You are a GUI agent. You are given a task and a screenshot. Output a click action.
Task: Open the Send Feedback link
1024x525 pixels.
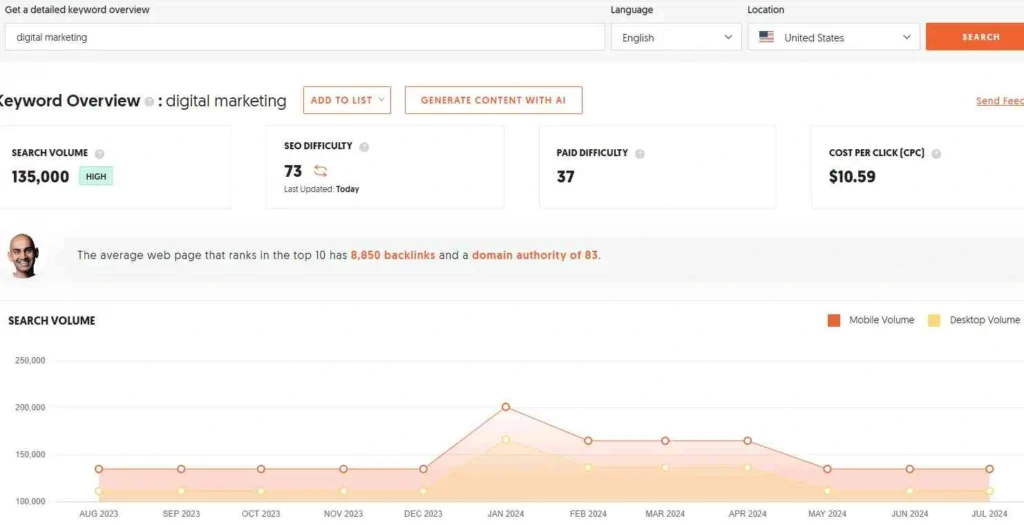(x=1000, y=101)
